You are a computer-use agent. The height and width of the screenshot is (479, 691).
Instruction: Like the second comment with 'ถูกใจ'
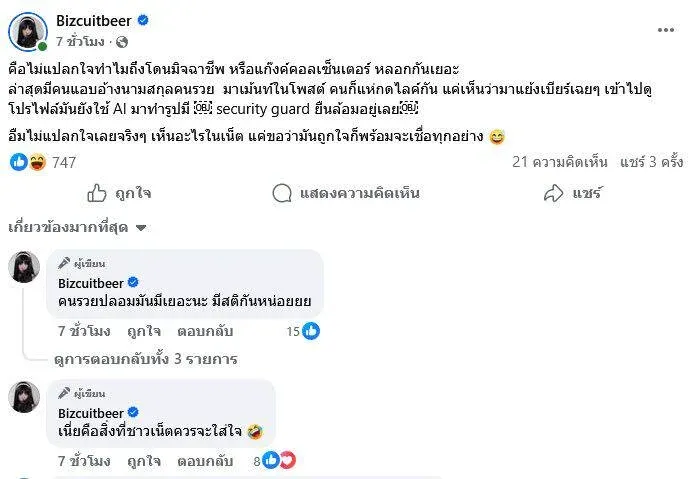(x=144, y=461)
